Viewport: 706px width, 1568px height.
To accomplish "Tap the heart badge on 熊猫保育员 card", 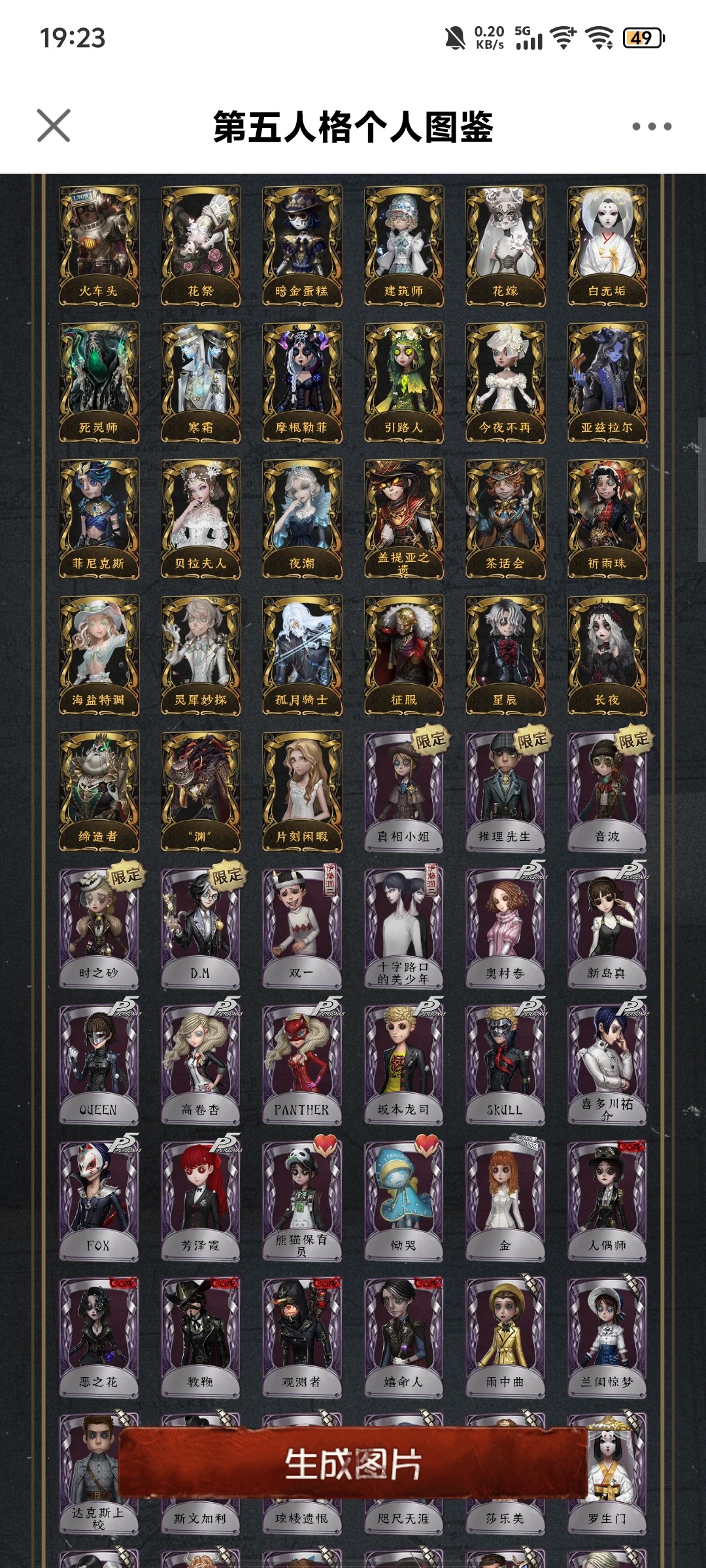I will point(326,1144).
